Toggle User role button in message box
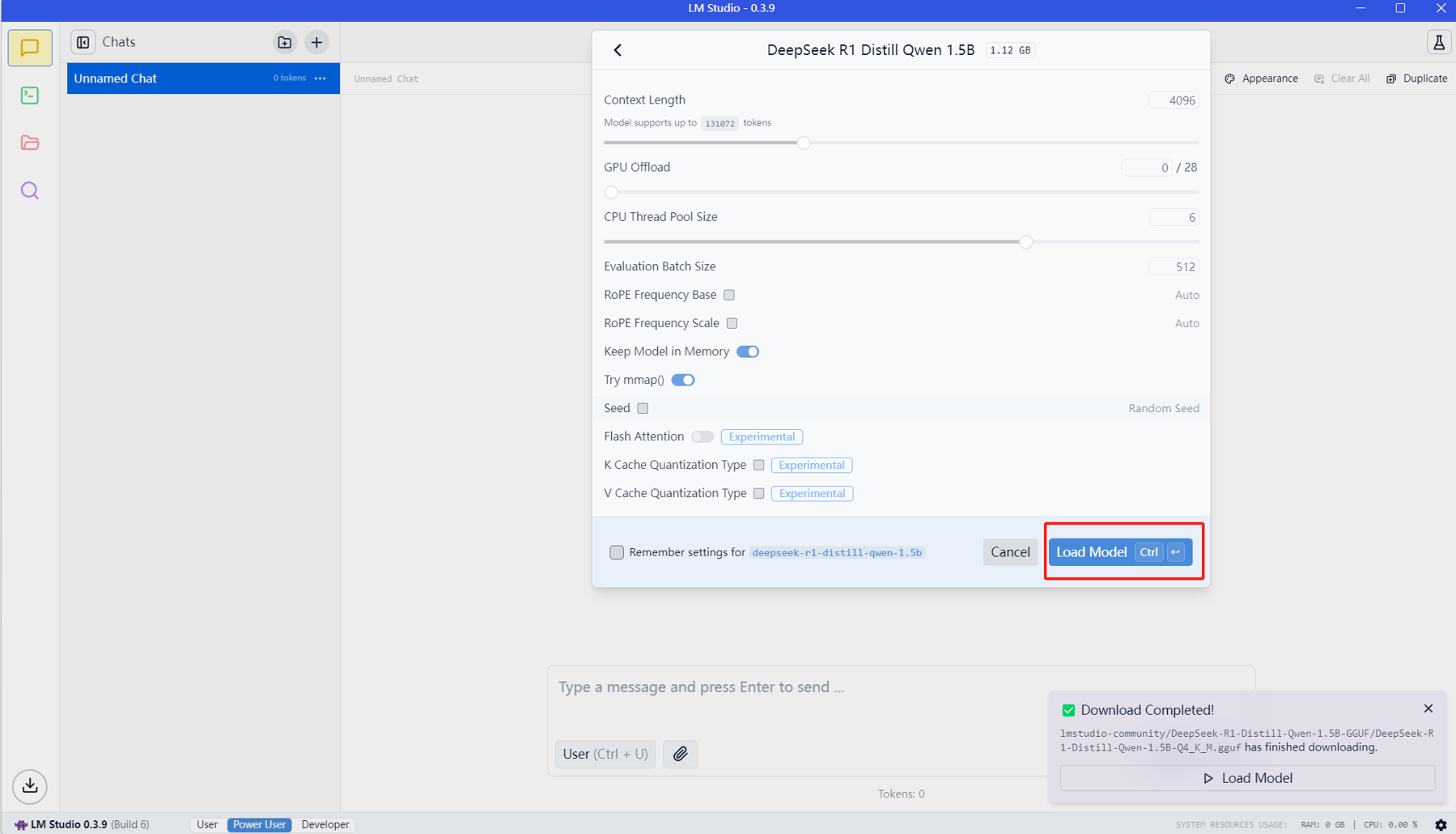 [605, 754]
